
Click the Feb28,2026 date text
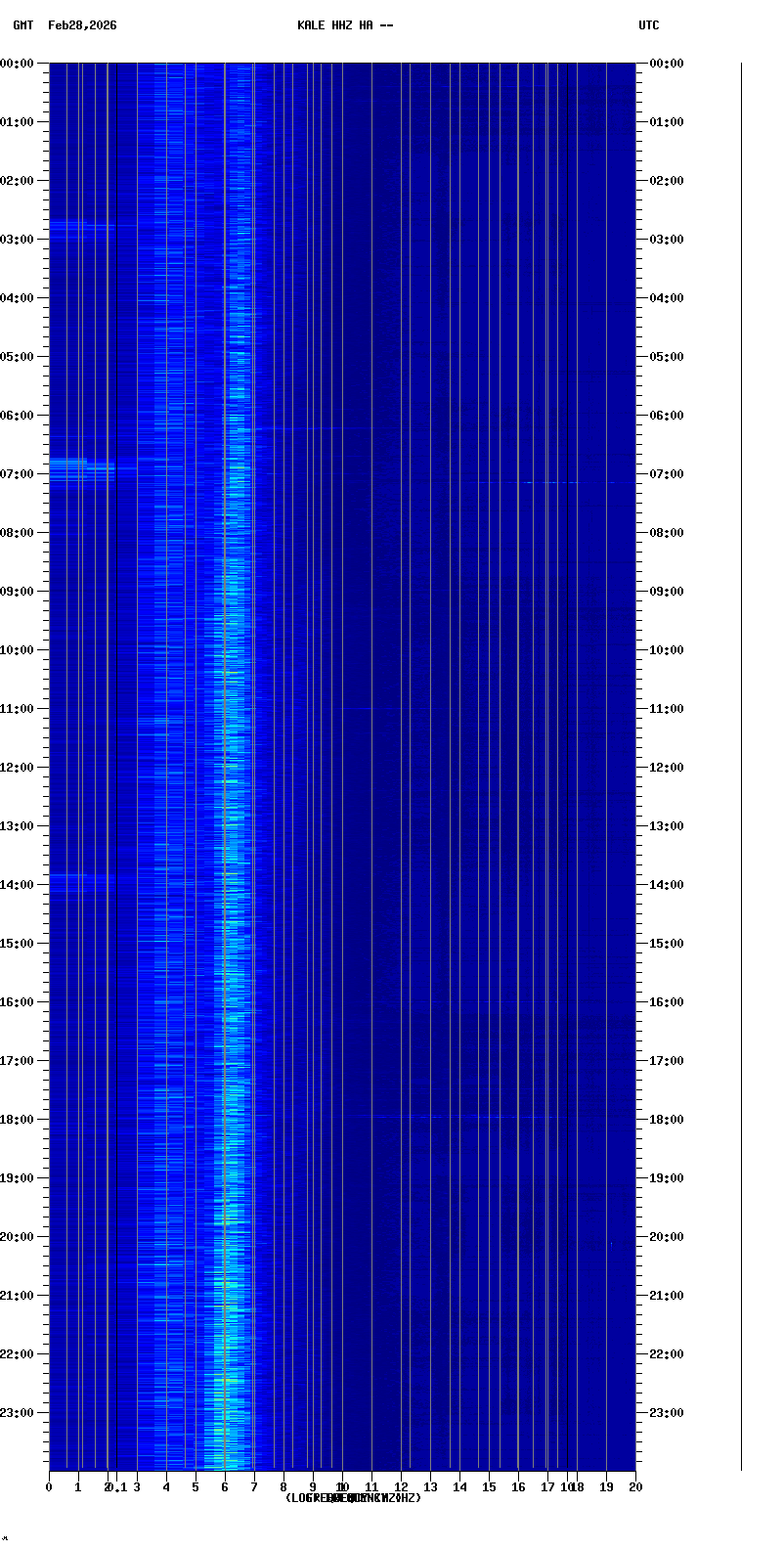[x=82, y=25]
